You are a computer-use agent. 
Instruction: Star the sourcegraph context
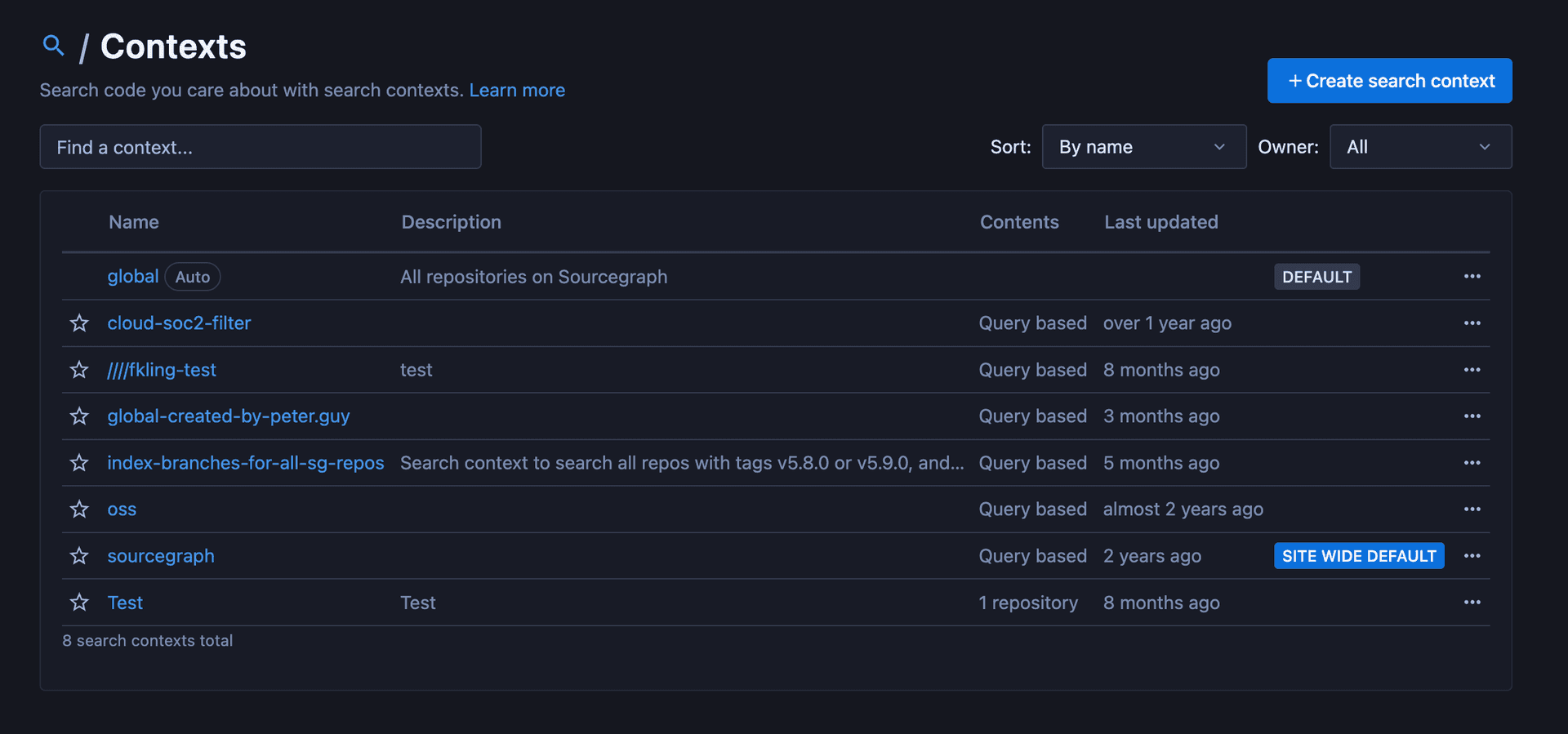click(x=79, y=556)
